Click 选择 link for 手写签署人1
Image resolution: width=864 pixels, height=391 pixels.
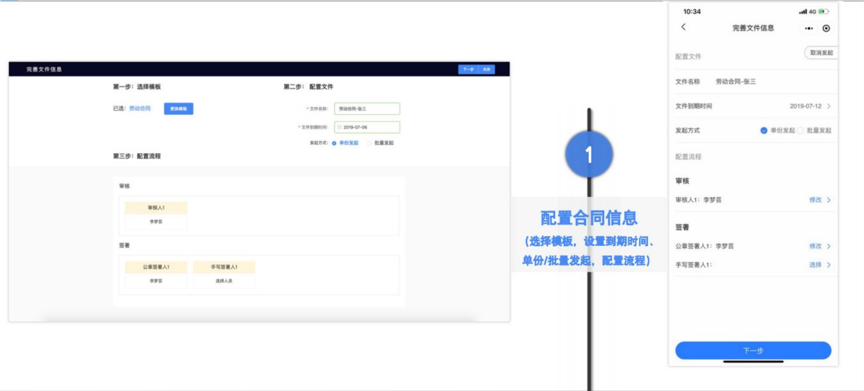point(816,265)
